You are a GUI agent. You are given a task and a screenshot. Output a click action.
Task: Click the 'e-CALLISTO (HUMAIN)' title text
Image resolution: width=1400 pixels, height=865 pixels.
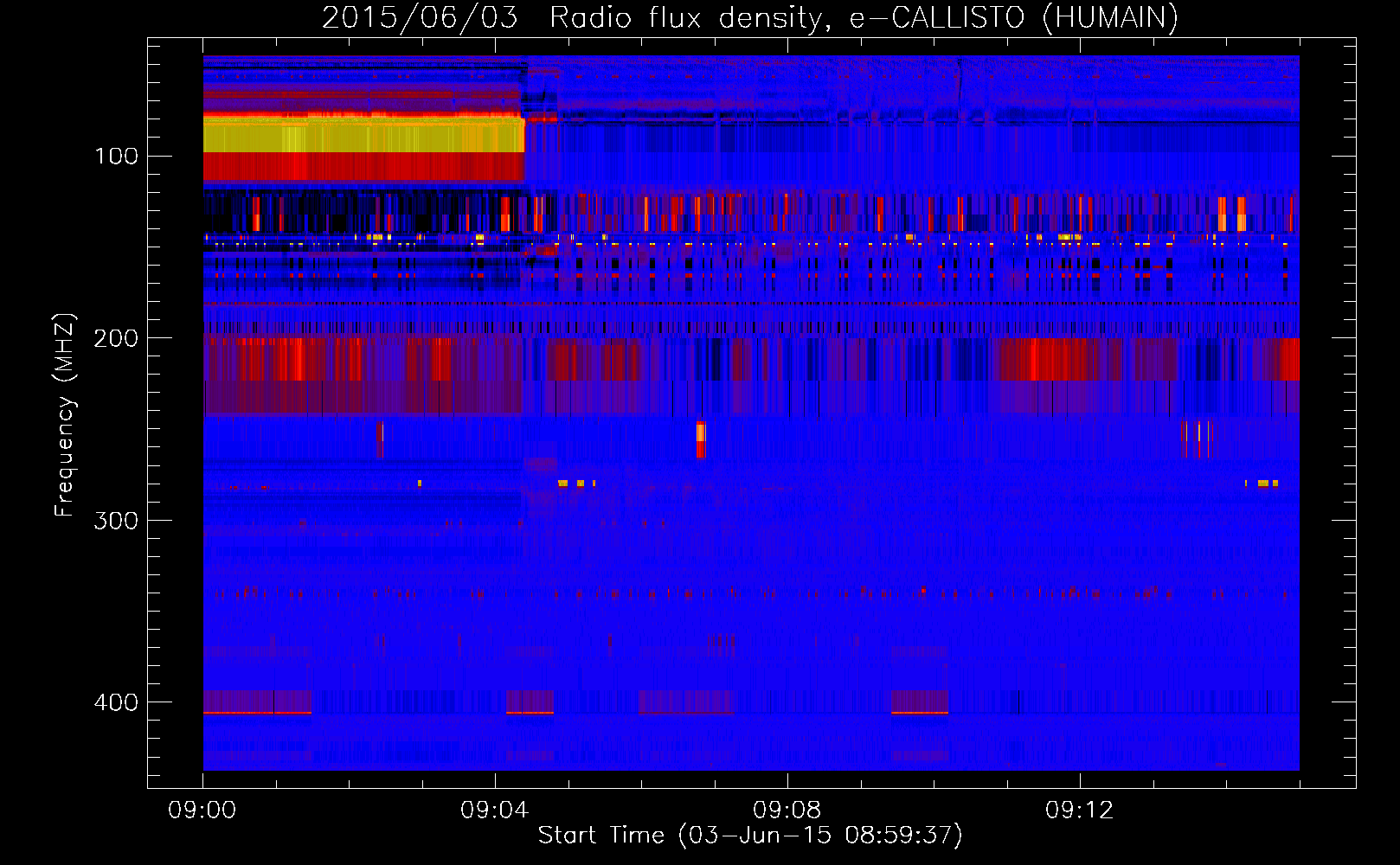pyautogui.click(x=1013, y=17)
